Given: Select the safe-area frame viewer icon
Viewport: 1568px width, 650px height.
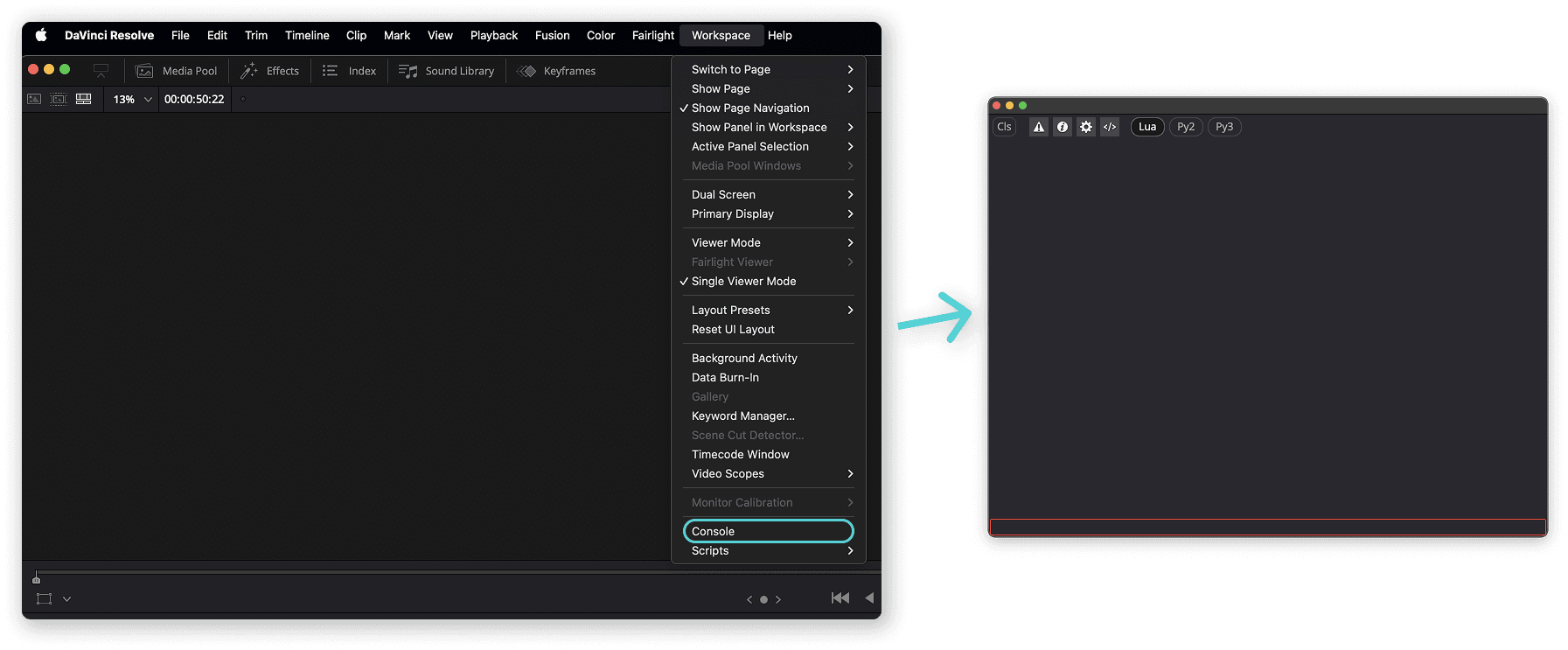Looking at the screenshot, I should pos(59,99).
